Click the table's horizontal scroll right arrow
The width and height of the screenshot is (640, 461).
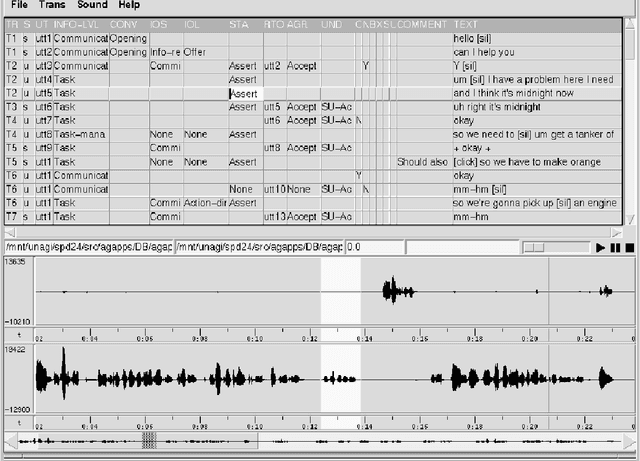click(x=617, y=233)
